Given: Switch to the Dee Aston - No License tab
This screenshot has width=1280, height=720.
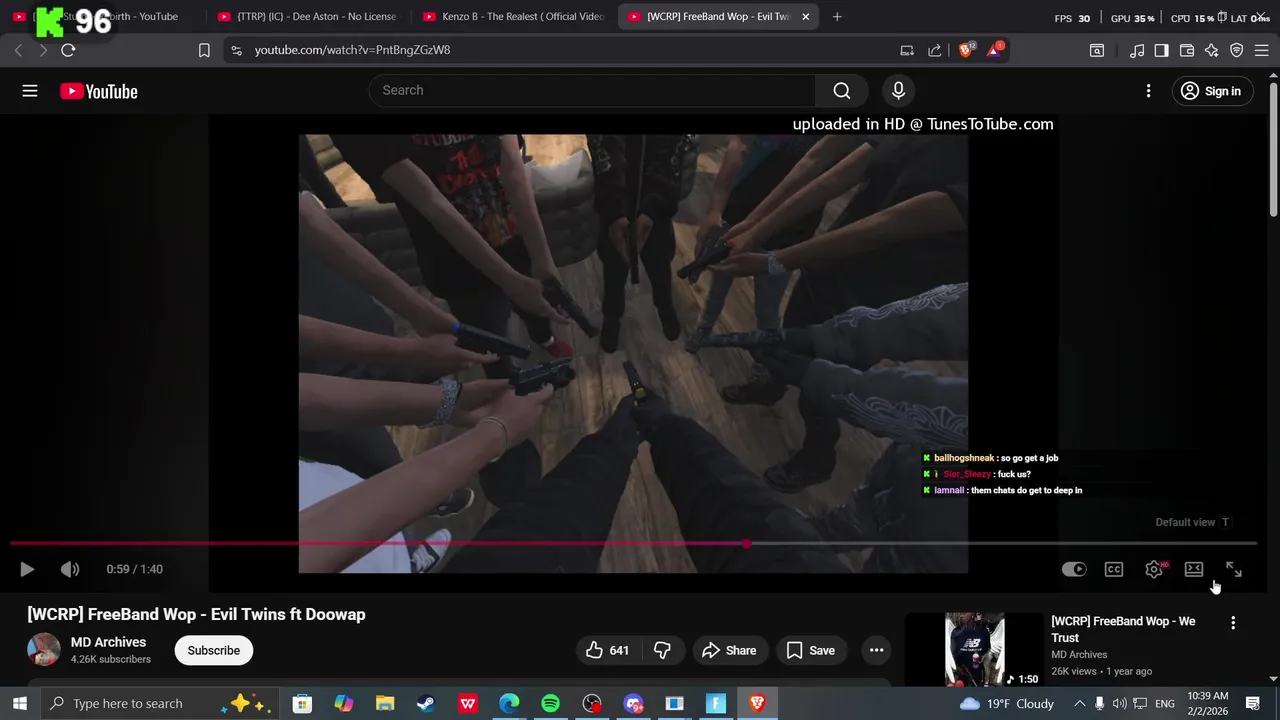Looking at the screenshot, I should pyautogui.click(x=308, y=16).
